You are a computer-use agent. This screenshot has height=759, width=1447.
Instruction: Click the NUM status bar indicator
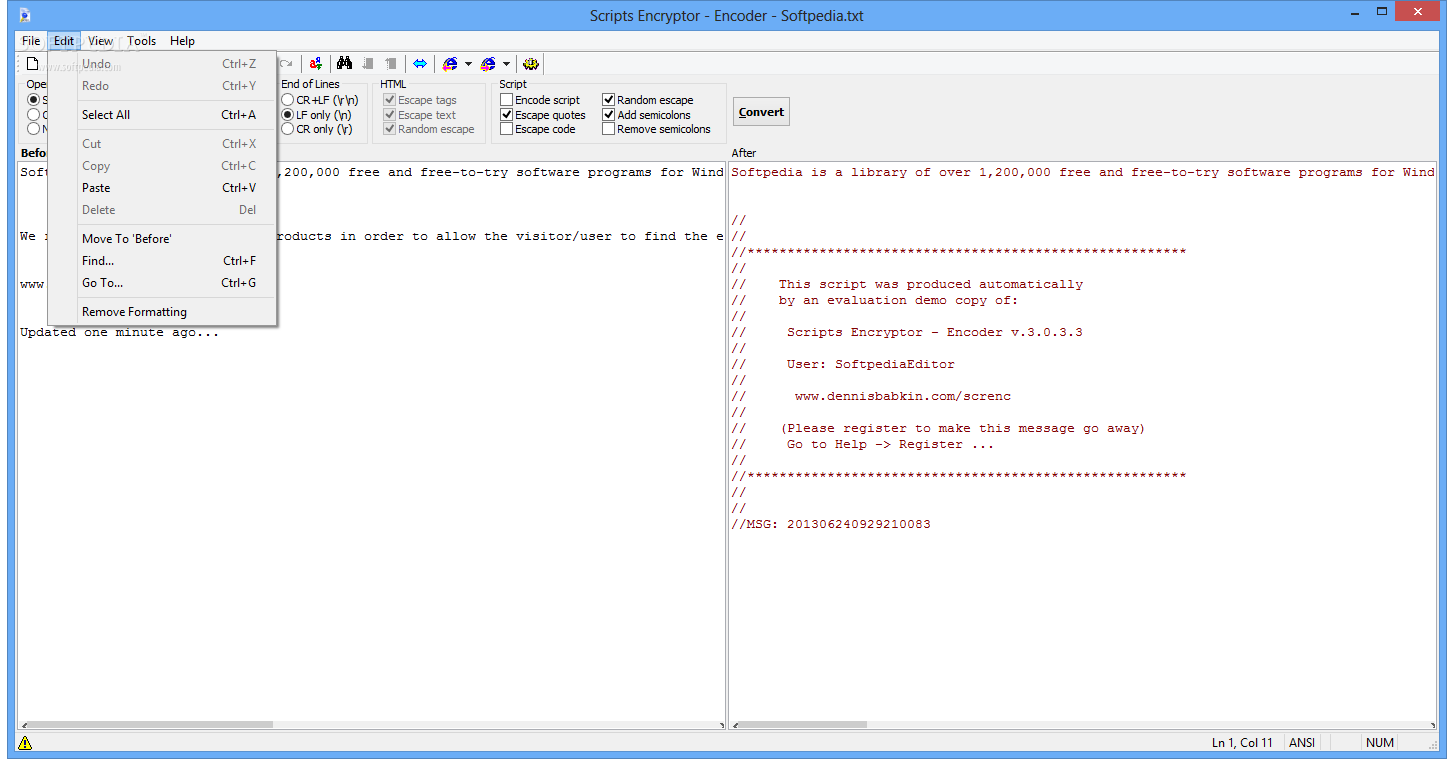click(x=1380, y=743)
